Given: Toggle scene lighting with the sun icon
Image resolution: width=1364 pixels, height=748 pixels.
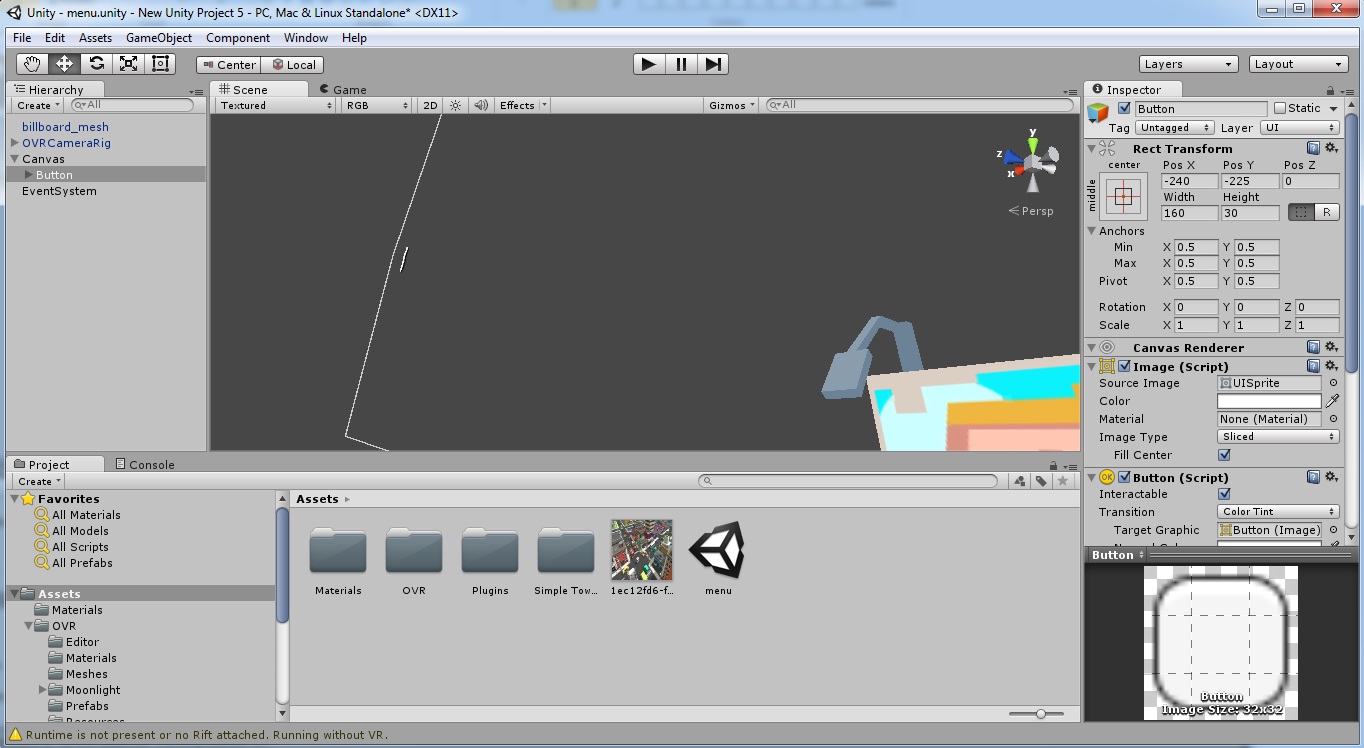Looking at the screenshot, I should (455, 104).
